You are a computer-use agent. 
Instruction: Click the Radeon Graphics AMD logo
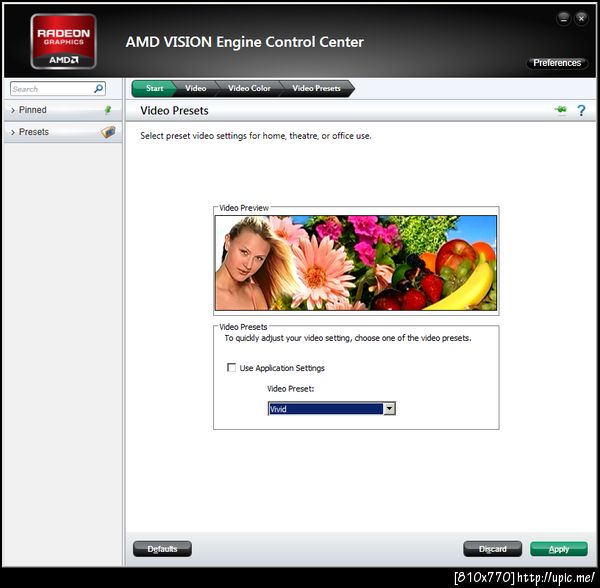64,41
